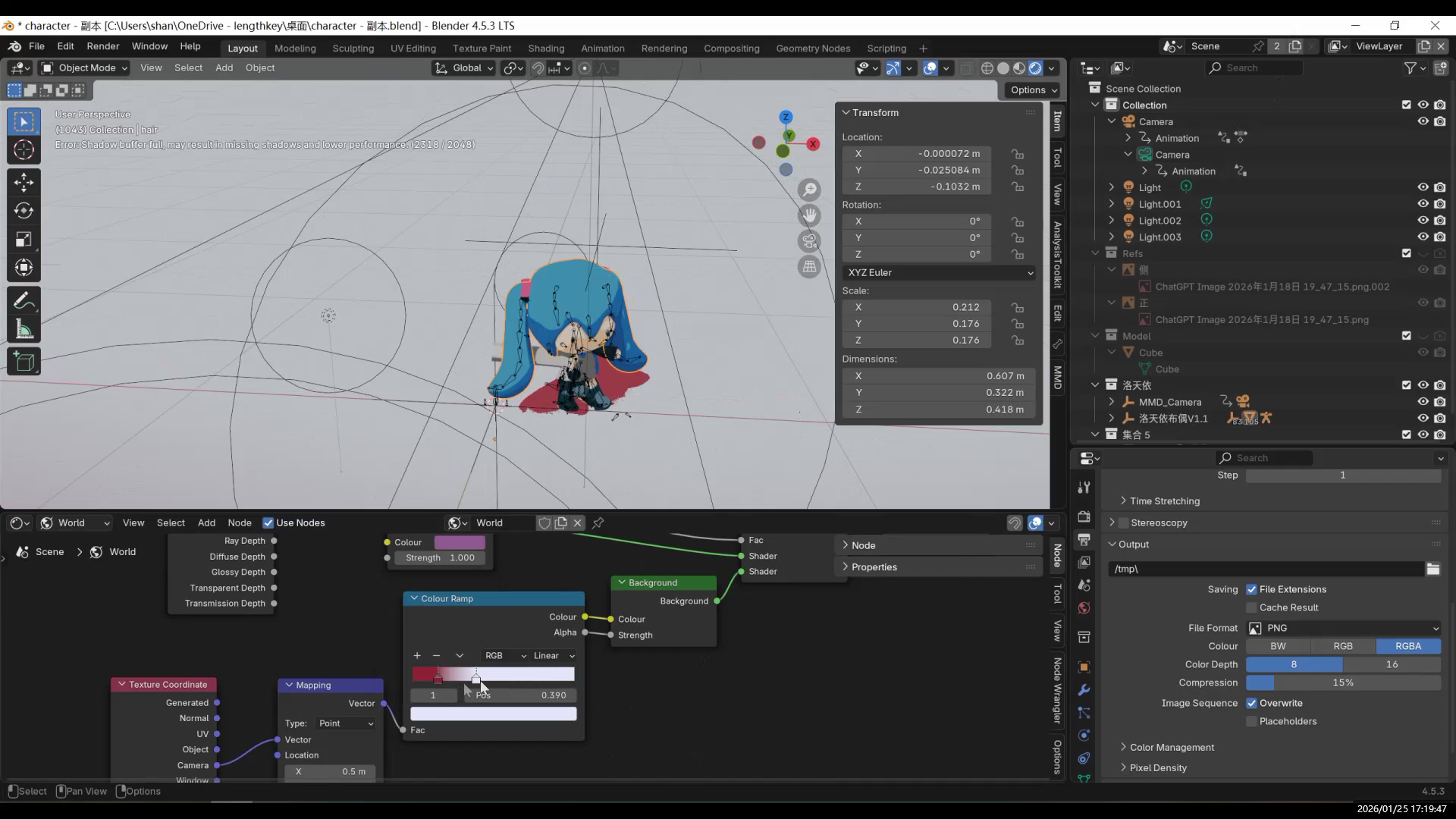Switch to the Shading workspace tab
Image resolution: width=1456 pixels, height=819 pixels.
click(x=546, y=48)
